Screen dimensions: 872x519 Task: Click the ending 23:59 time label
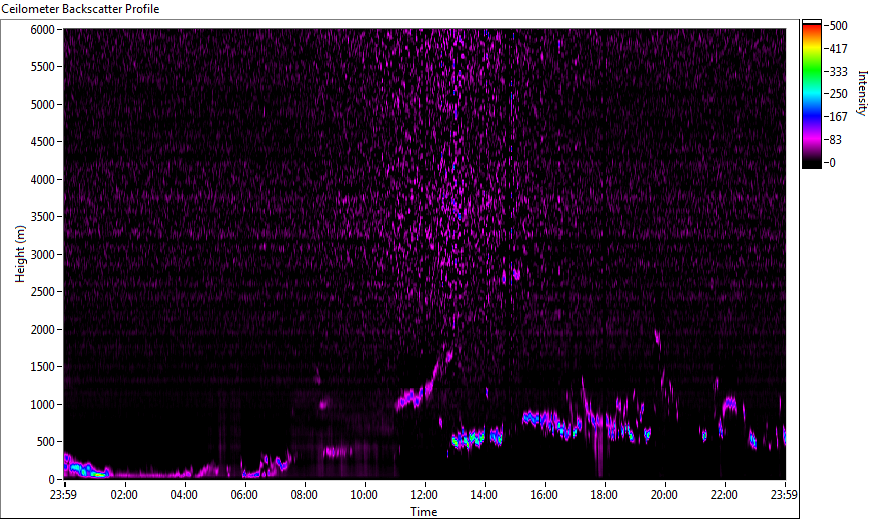785,495
